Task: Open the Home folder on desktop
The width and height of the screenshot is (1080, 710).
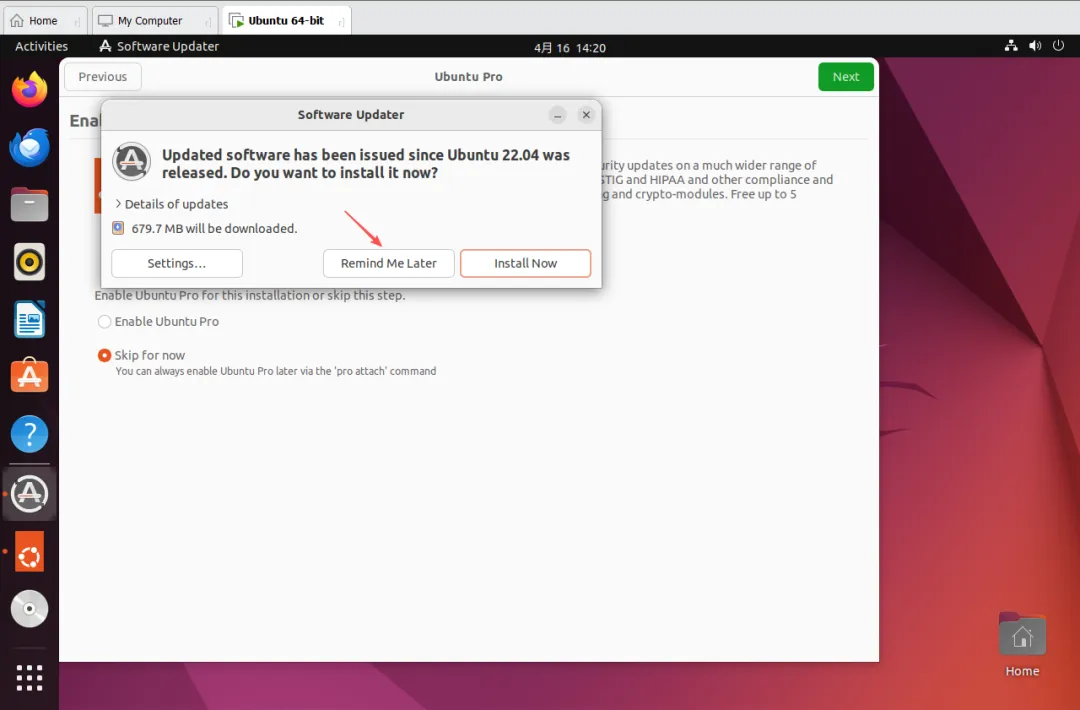Action: (1022, 645)
